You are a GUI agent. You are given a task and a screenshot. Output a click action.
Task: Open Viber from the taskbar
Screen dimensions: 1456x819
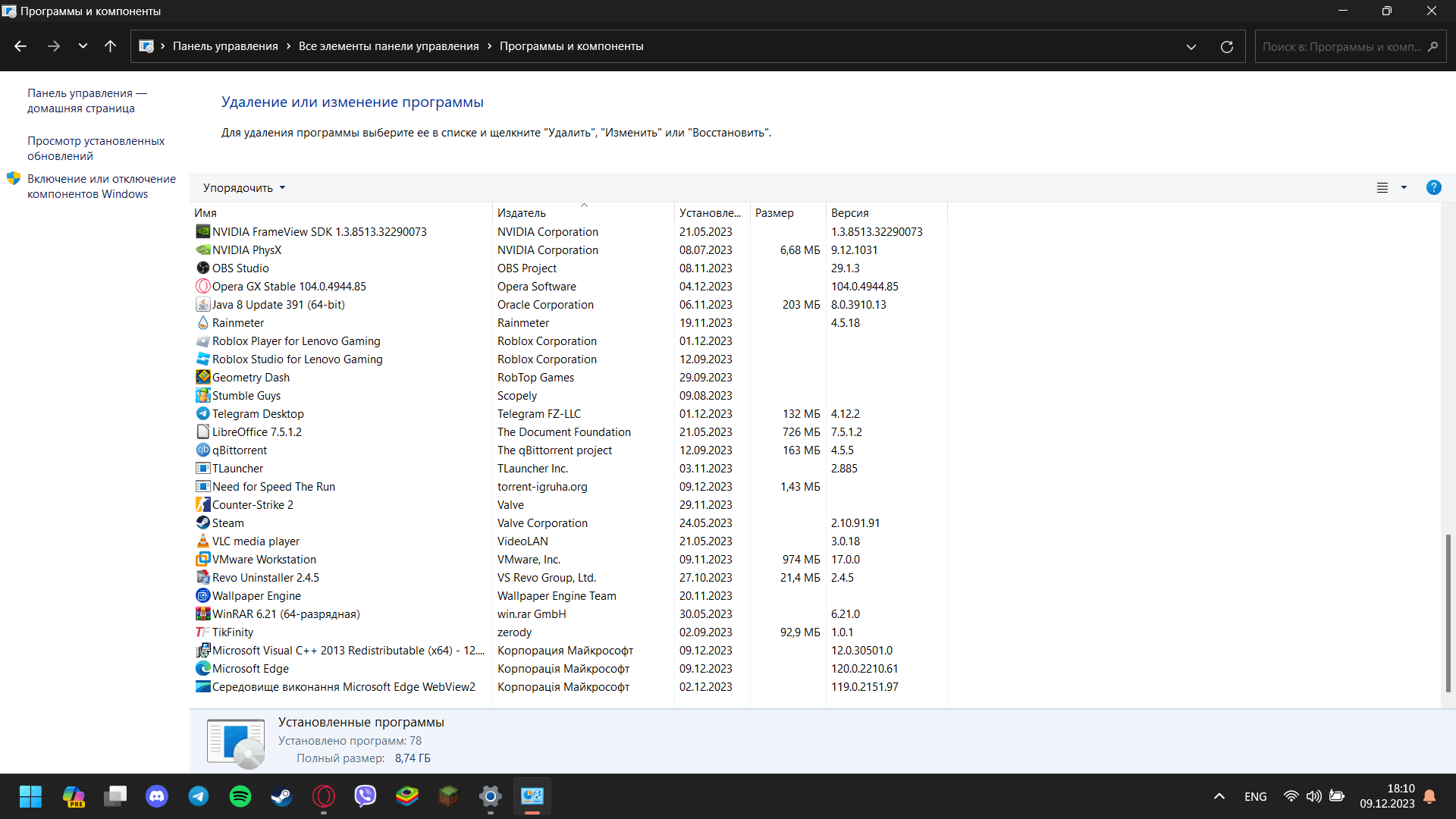click(366, 796)
